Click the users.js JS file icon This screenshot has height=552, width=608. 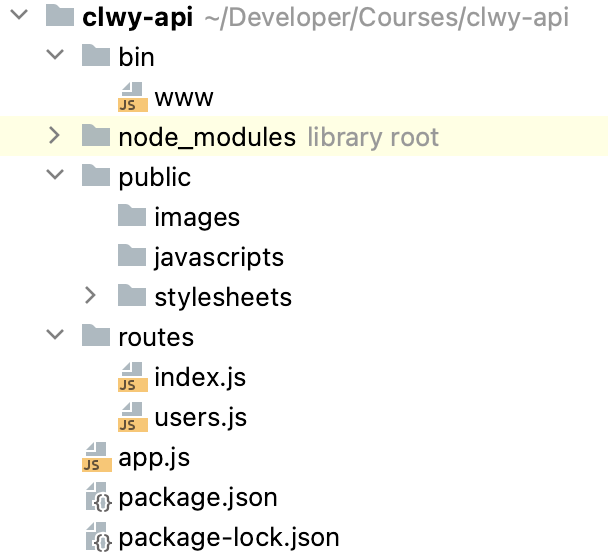pos(133,417)
